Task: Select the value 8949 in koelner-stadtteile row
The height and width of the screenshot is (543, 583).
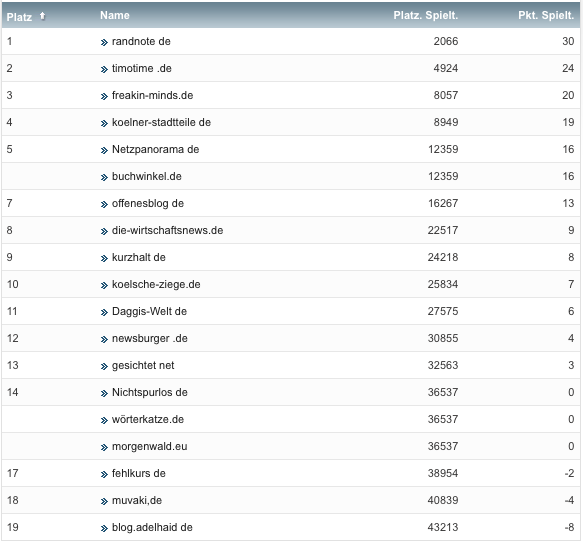Action: [x=446, y=122]
